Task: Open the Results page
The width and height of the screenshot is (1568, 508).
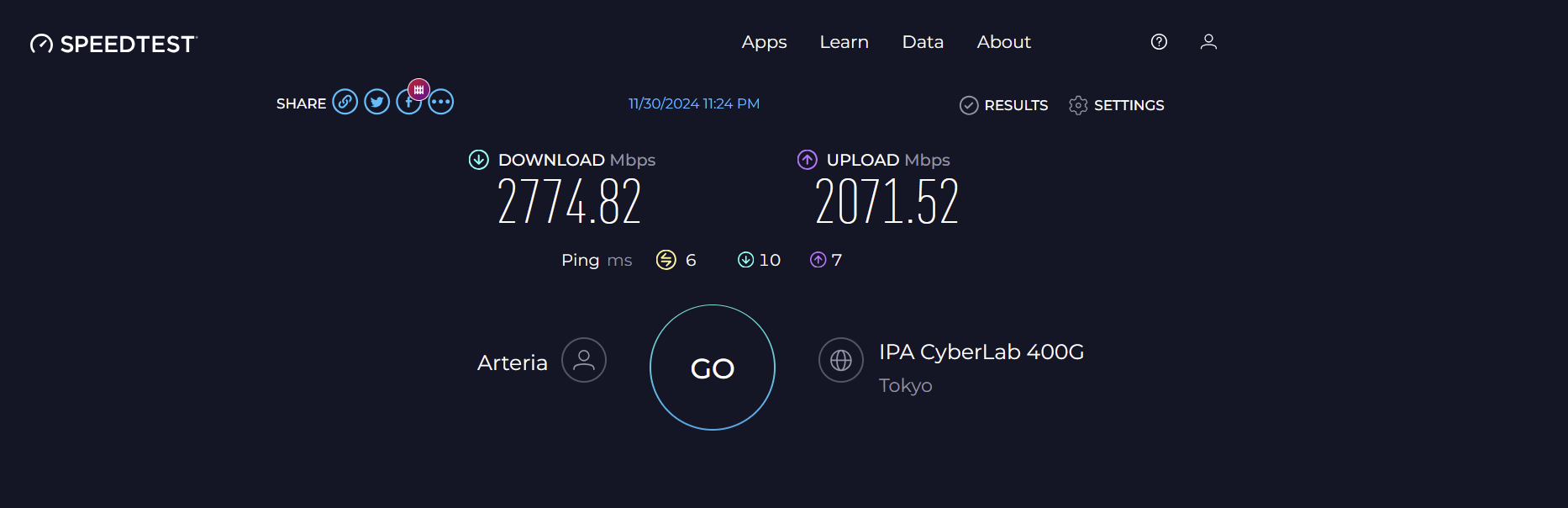Action: pyautogui.click(x=1004, y=105)
